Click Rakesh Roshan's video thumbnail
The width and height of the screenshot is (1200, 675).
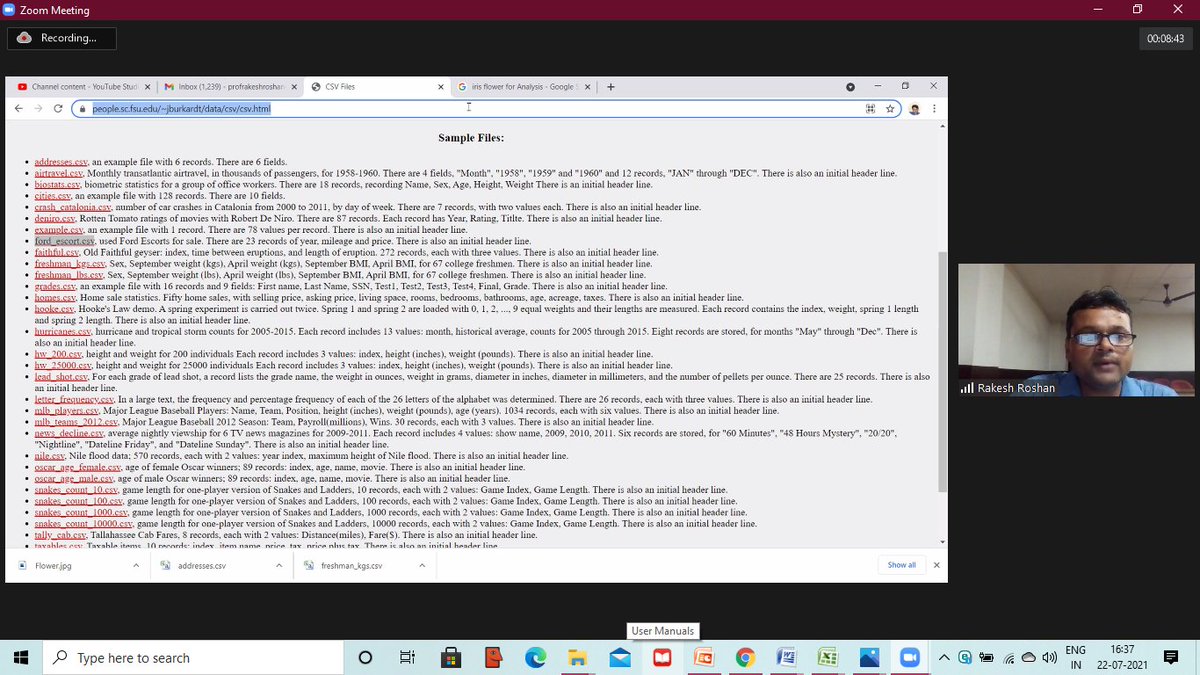1076,330
